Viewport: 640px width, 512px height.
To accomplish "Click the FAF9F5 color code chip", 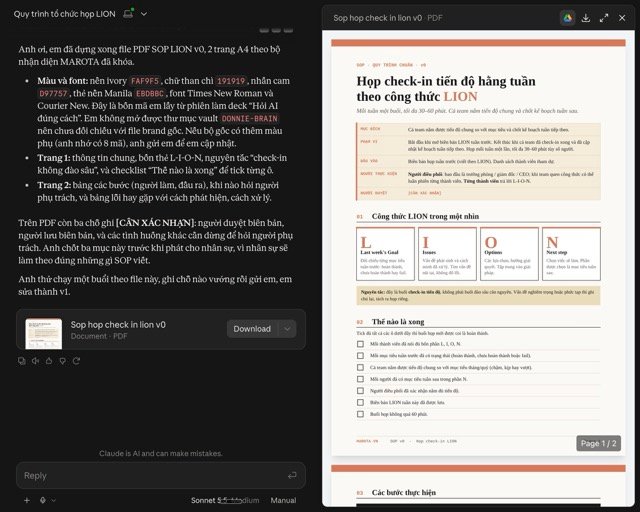I will [x=145, y=81].
